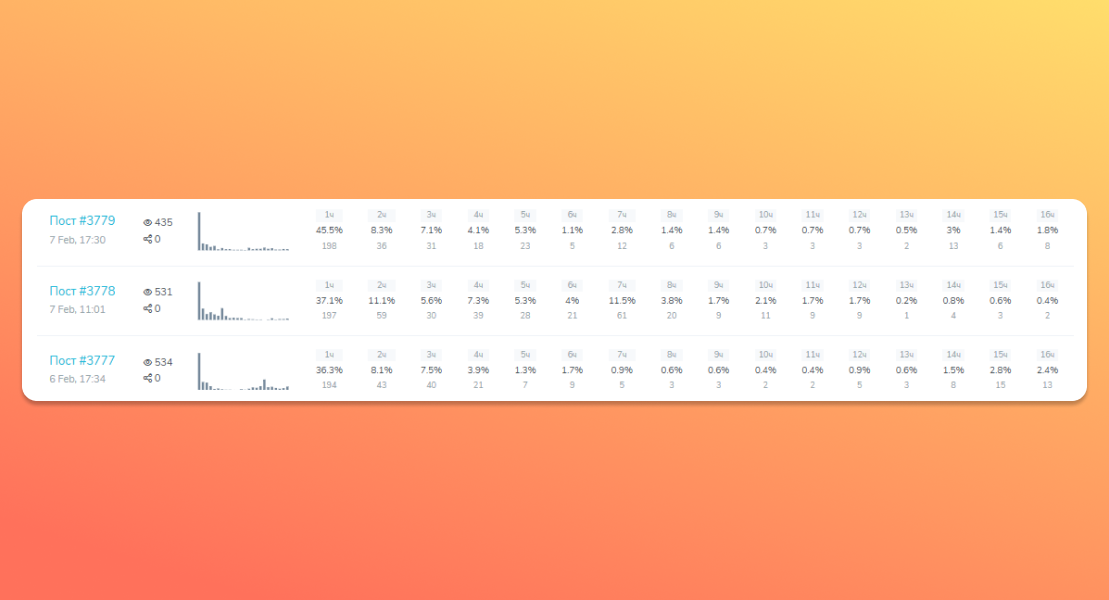The image size is (1109, 600).
Task: Click the 3.9% value in Пост #3777 row
Action: pos(478,370)
